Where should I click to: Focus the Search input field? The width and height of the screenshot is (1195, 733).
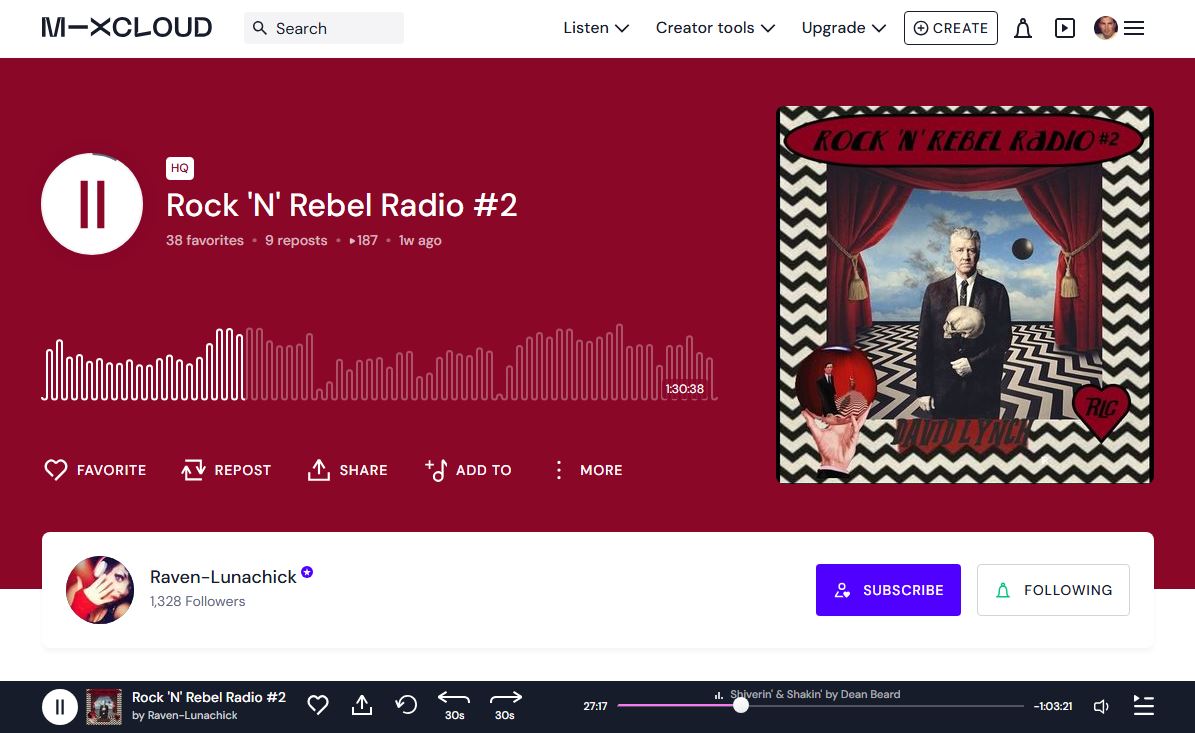coord(324,28)
